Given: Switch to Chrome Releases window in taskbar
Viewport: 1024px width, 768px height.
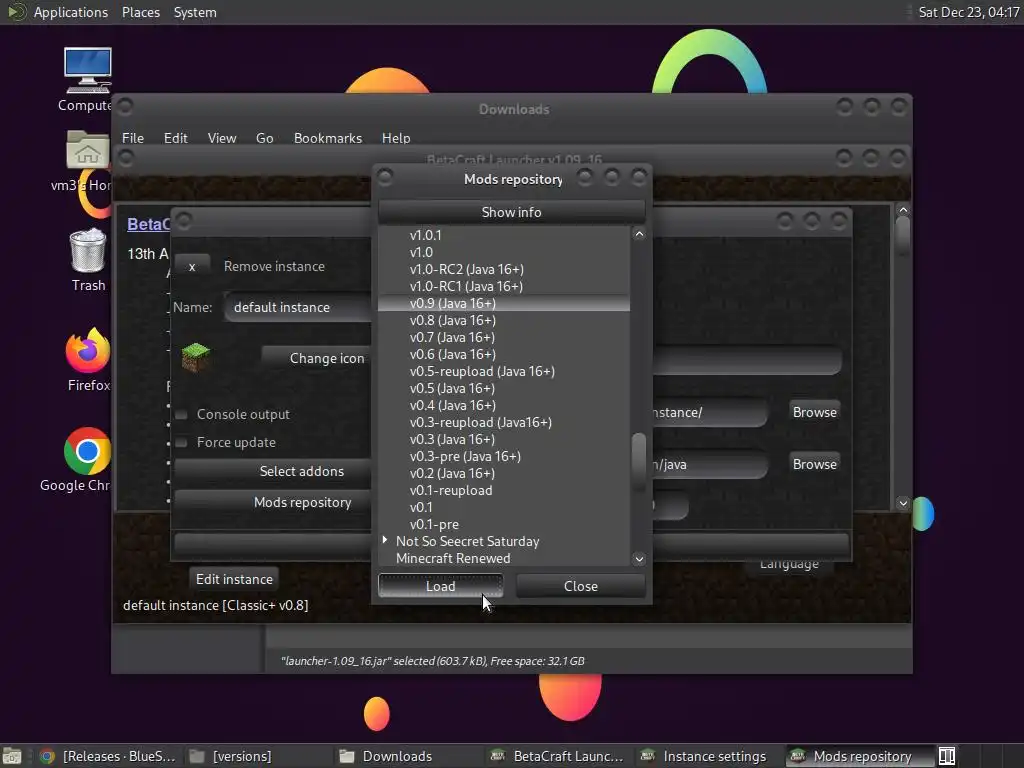Looking at the screenshot, I should (108, 756).
